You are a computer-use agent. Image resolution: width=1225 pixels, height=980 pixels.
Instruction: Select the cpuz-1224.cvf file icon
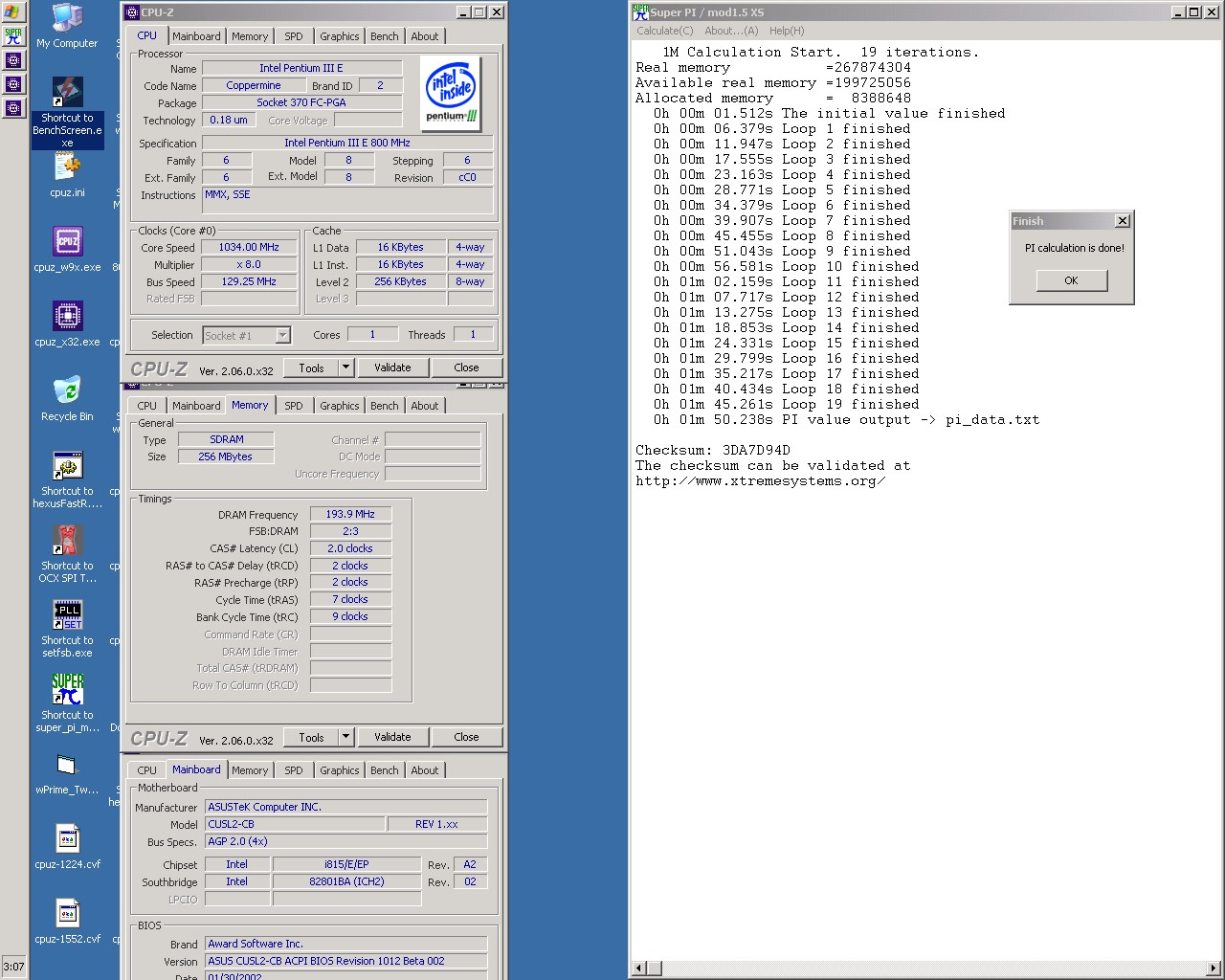click(67, 847)
